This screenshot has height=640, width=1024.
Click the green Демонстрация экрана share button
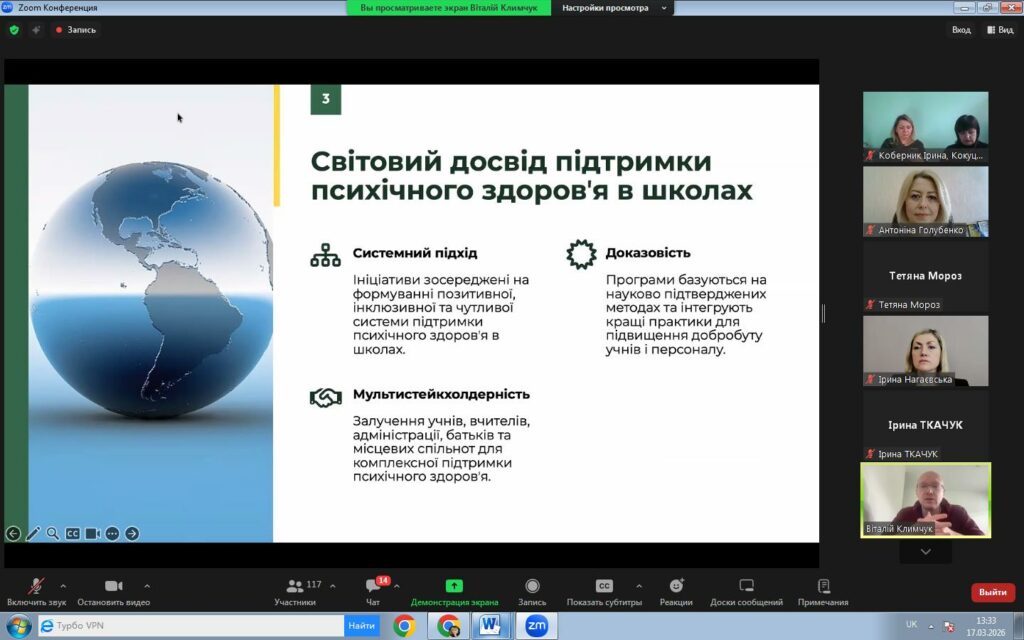point(454,590)
